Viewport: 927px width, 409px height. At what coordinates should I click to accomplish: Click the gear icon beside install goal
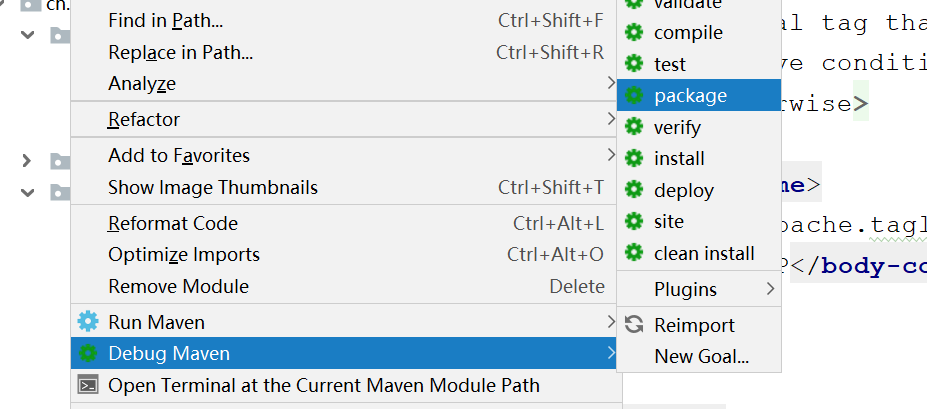point(634,158)
